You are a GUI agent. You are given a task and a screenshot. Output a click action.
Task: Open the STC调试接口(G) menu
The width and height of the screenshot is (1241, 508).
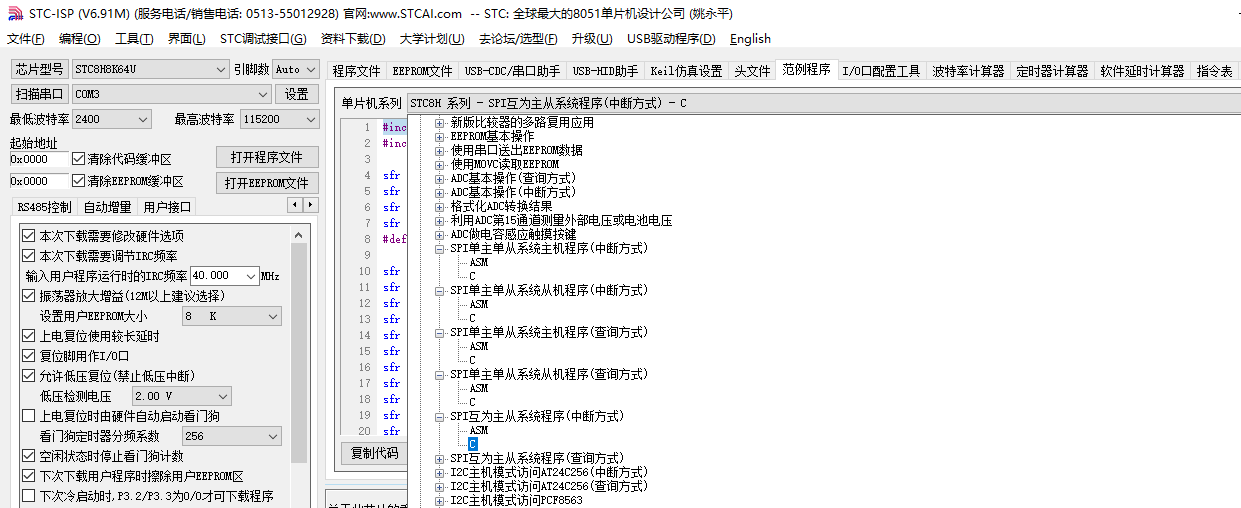tap(263, 39)
